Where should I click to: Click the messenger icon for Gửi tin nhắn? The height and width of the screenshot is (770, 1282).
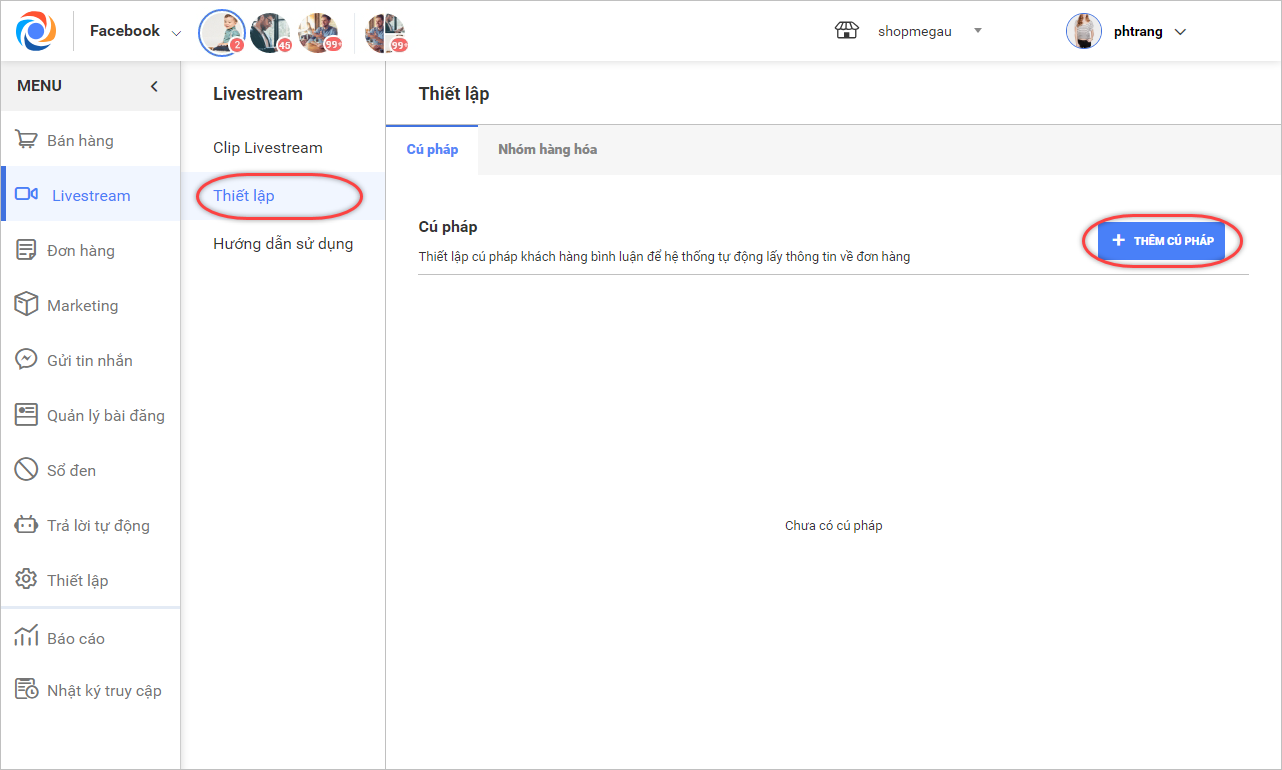click(27, 360)
